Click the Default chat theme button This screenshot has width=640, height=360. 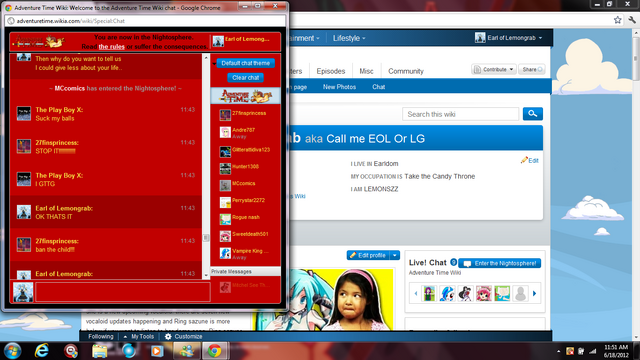point(246,63)
